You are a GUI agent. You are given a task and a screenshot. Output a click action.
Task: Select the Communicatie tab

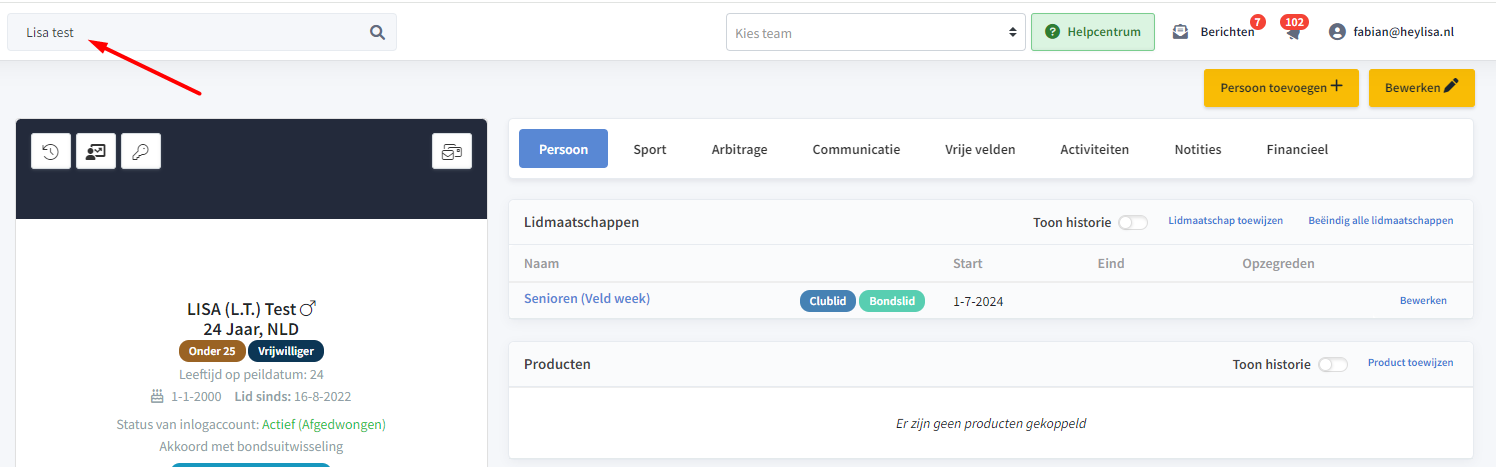coord(856,149)
